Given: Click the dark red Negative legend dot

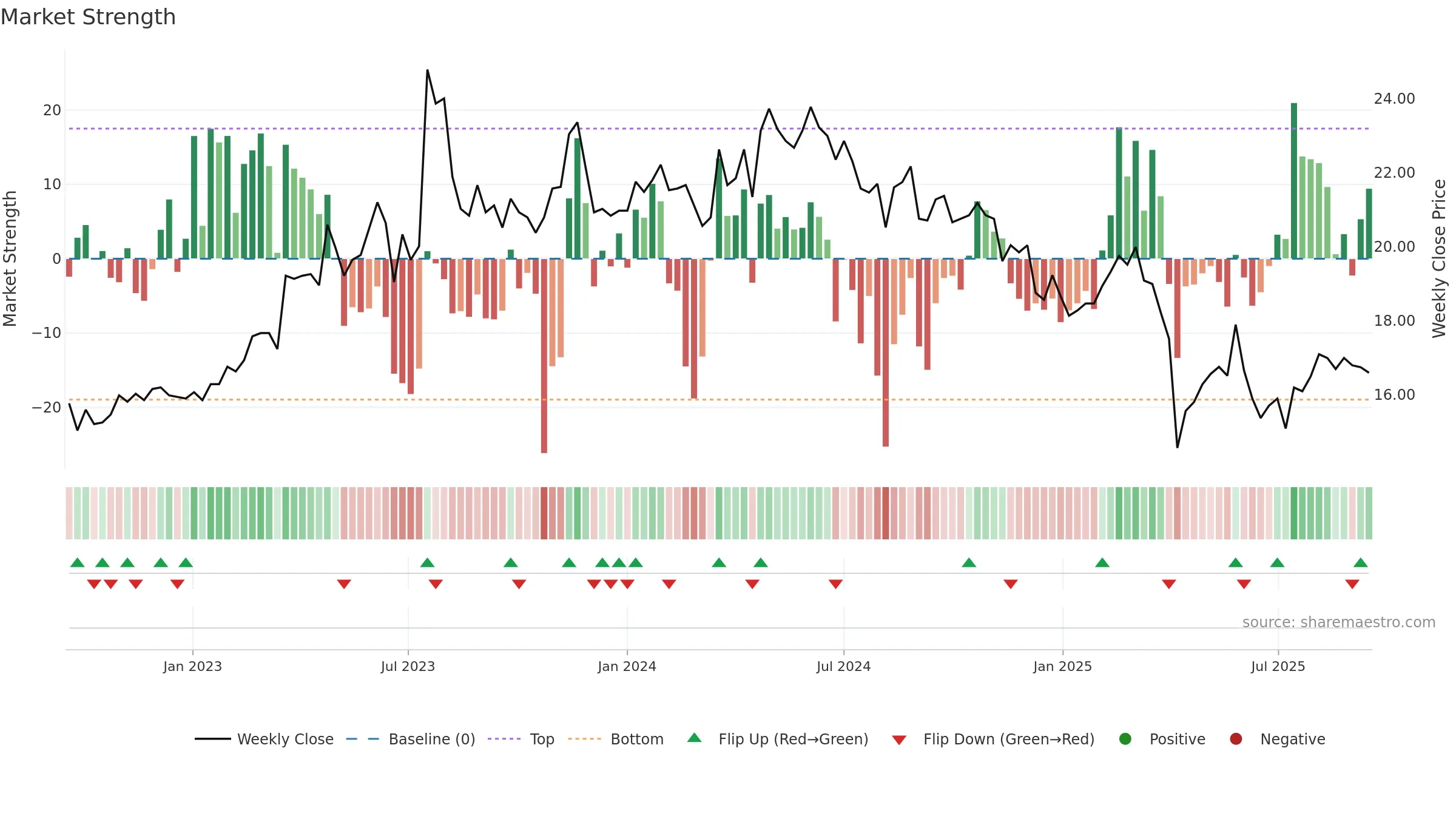Looking at the screenshot, I should point(1236,739).
